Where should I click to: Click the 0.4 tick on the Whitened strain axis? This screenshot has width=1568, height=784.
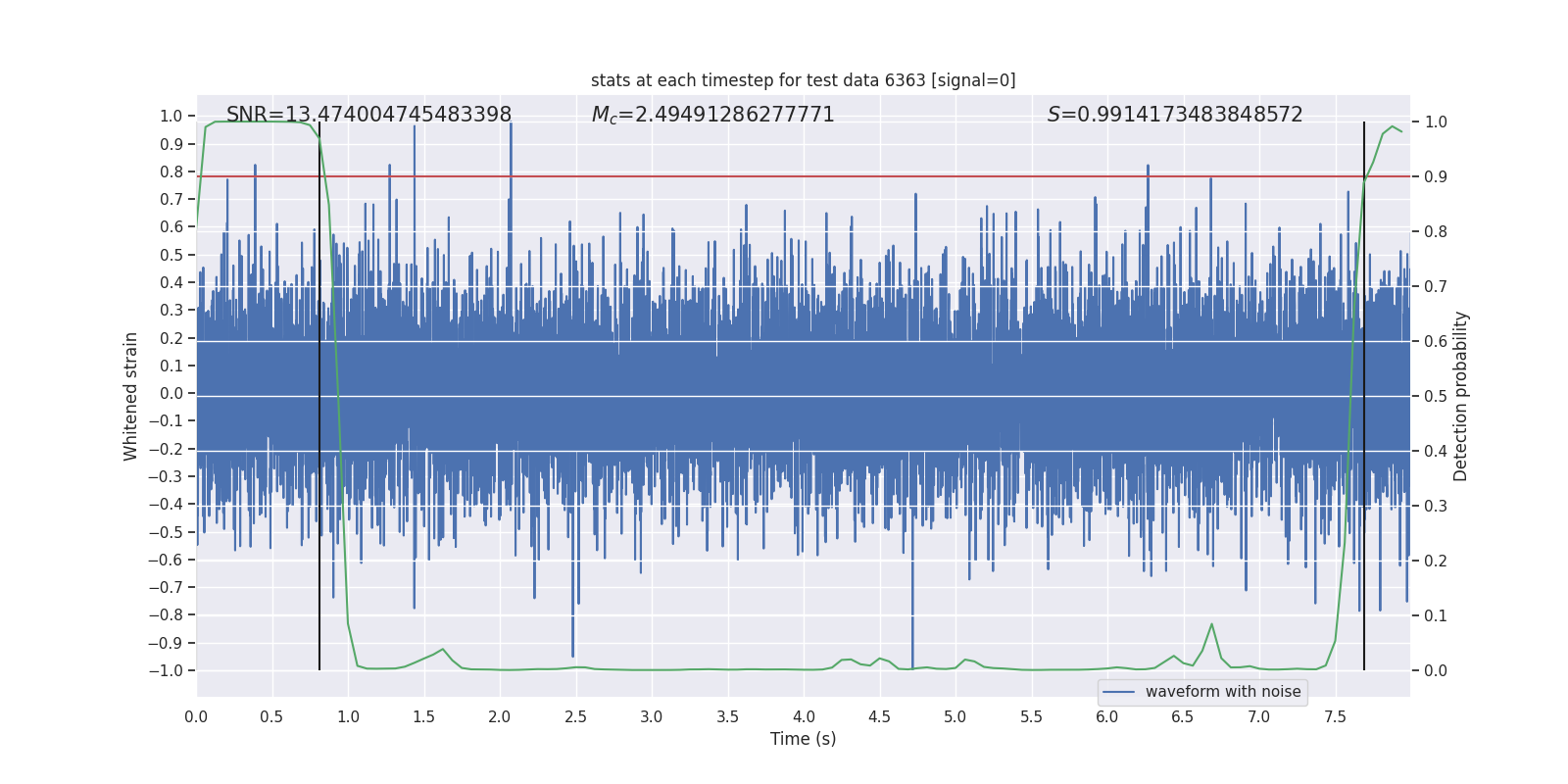click(x=171, y=282)
